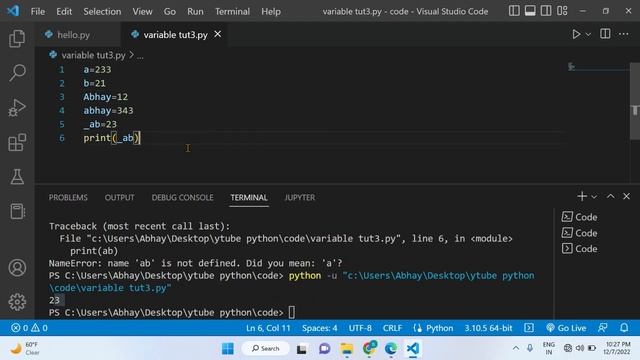This screenshot has width=640, height=360.
Task: Open Run and Debug view
Action: (17, 108)
